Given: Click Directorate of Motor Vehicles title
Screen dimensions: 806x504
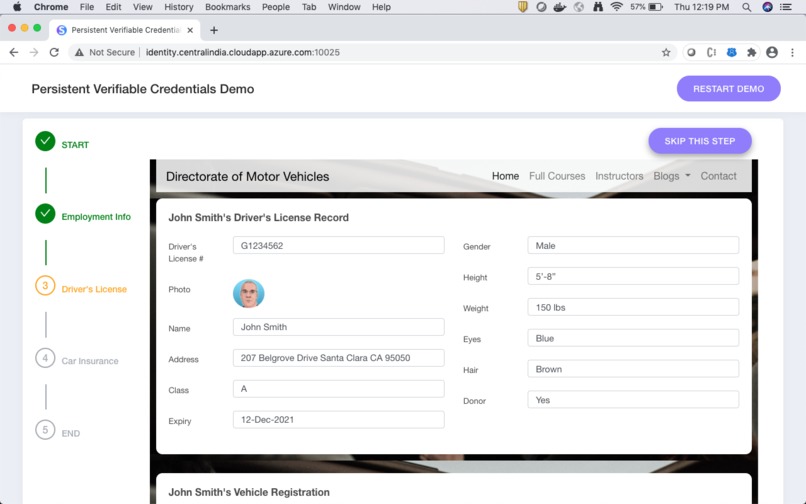Looking at the screenshot, I should click(248, 176).
